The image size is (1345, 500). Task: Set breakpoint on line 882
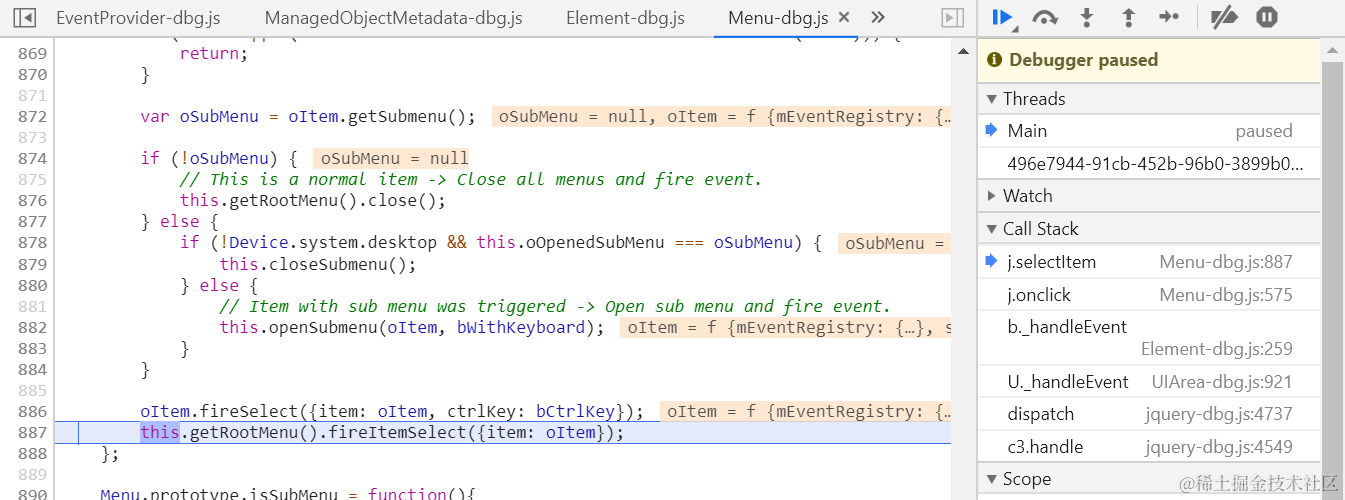pos(32,327)
